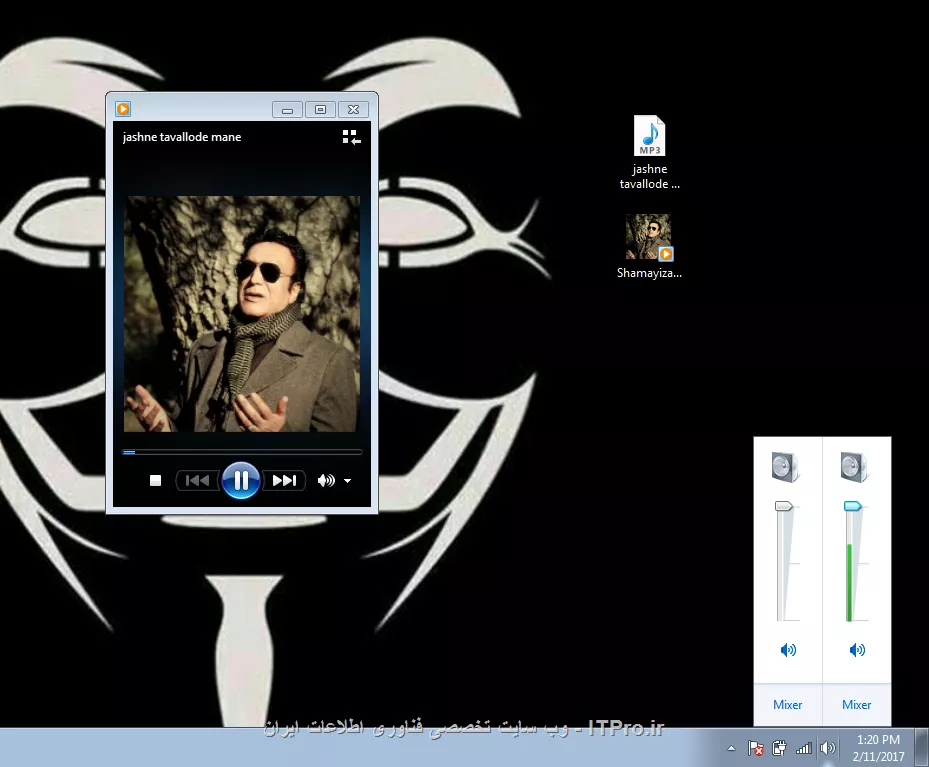Select the Shamayiza desktop shortcut

(649, 246)
